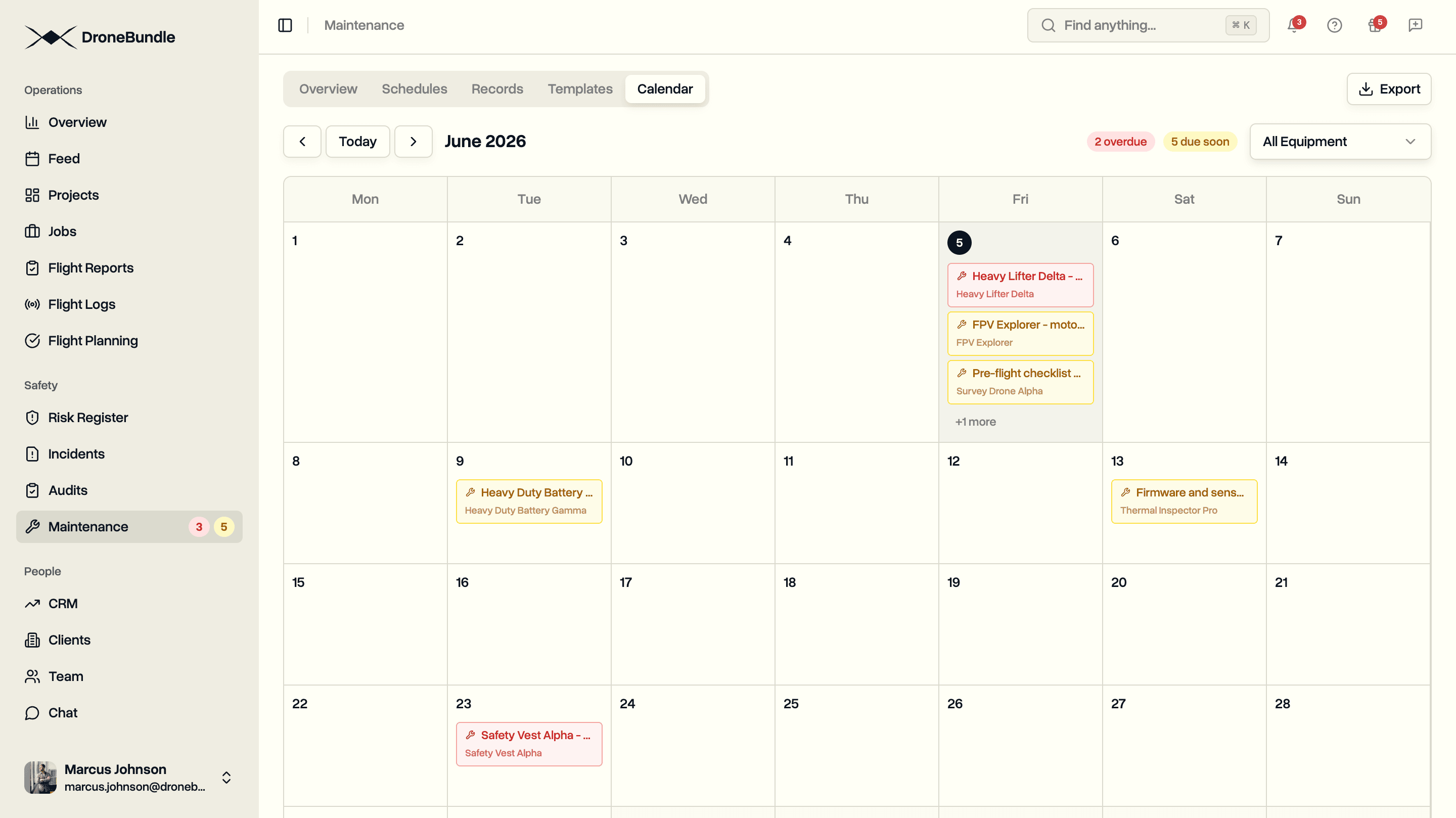The height and width of the screenshot is (818, 1456).
Task: Click the Flight Logs broadcast icon
Action: coord(32,304)
